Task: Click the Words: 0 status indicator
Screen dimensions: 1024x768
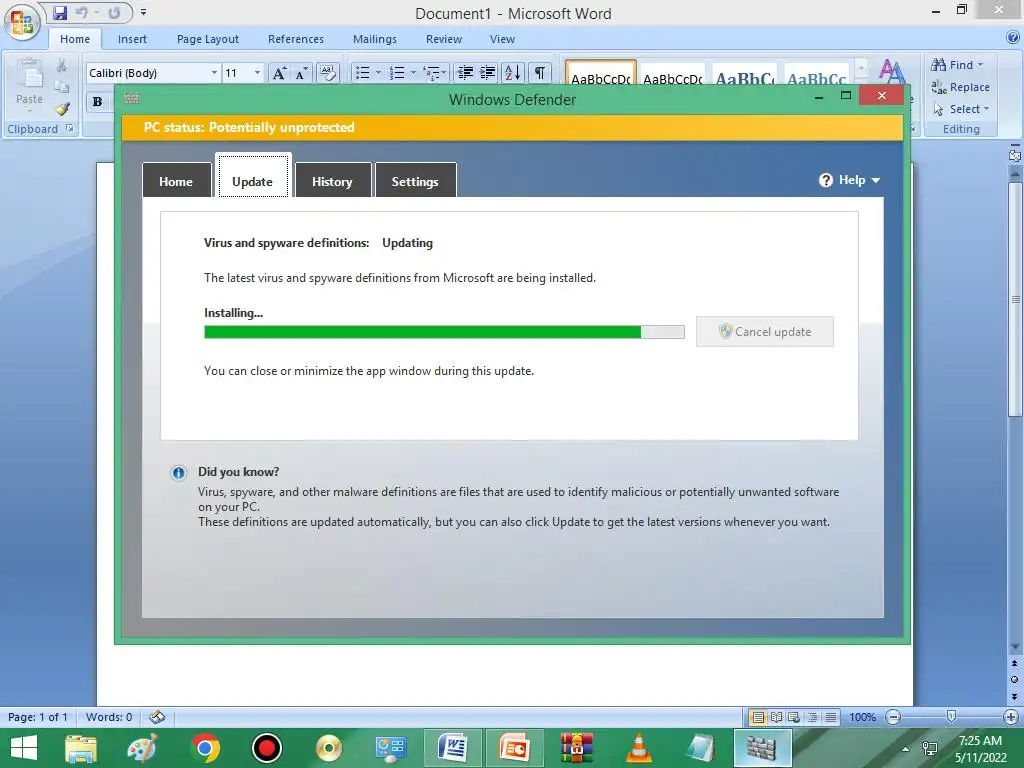Action: [x=109, y=717]
